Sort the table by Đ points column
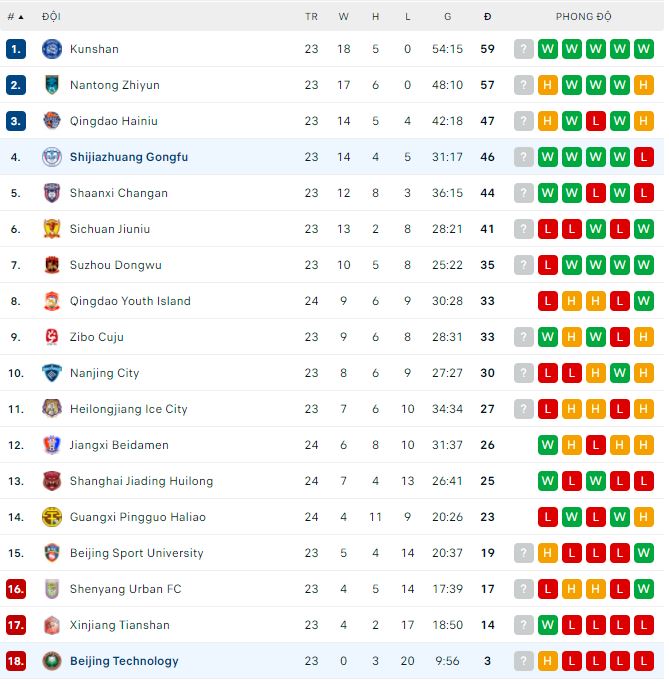This screenshot has height=684, width=669. pyautogui.click(x=487, y=17)
